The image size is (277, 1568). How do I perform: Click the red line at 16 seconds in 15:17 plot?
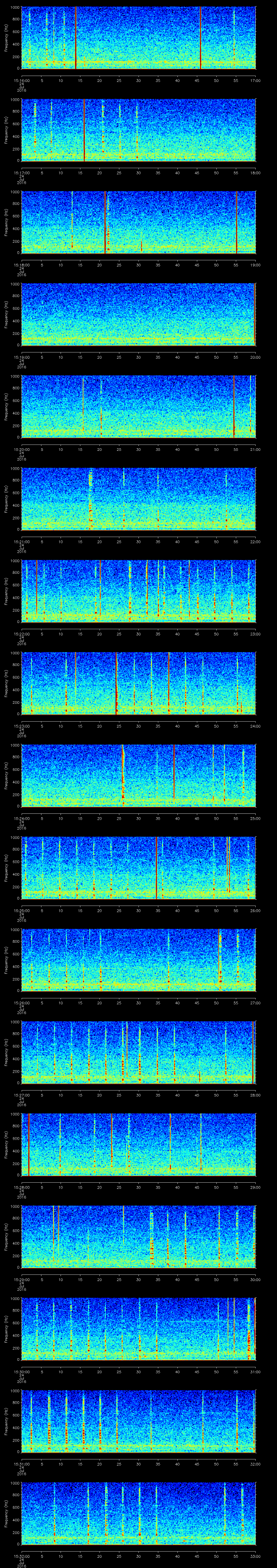(84, 130)
